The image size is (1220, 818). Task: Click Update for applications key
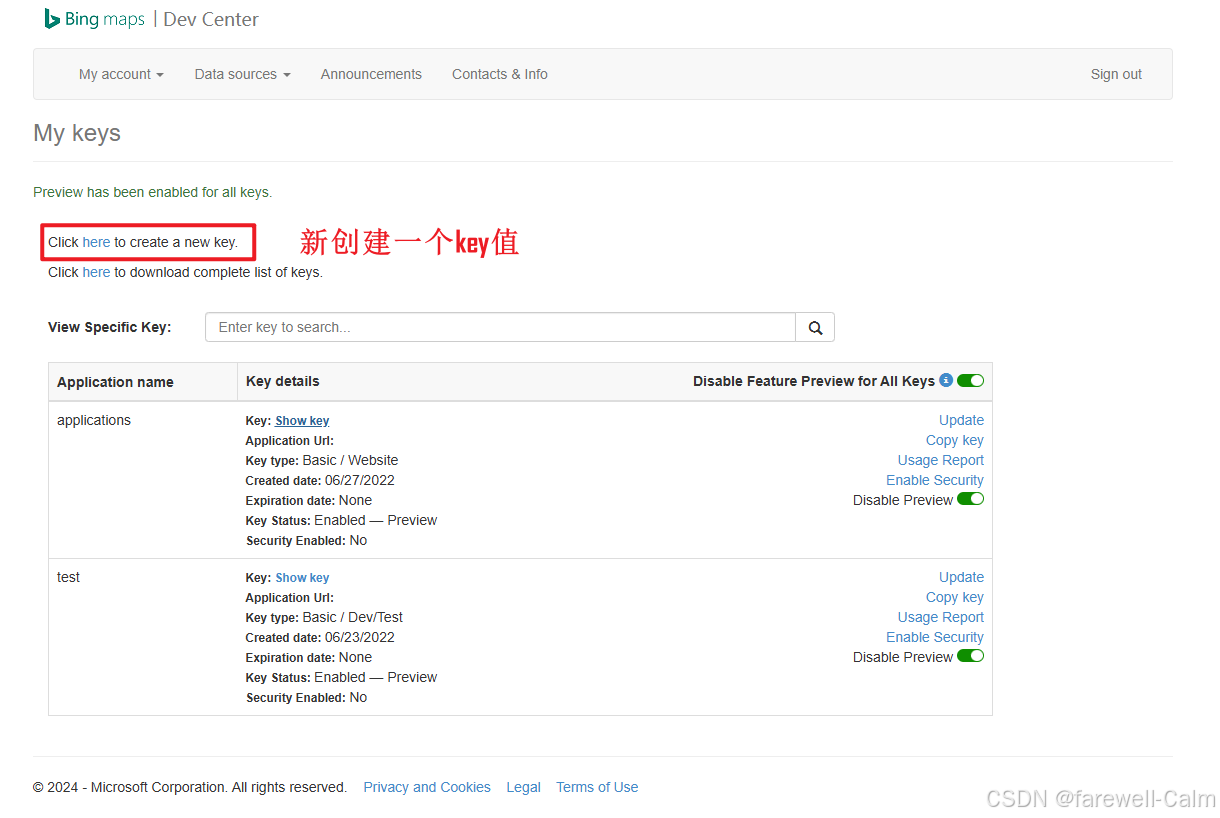coord(961,420)
